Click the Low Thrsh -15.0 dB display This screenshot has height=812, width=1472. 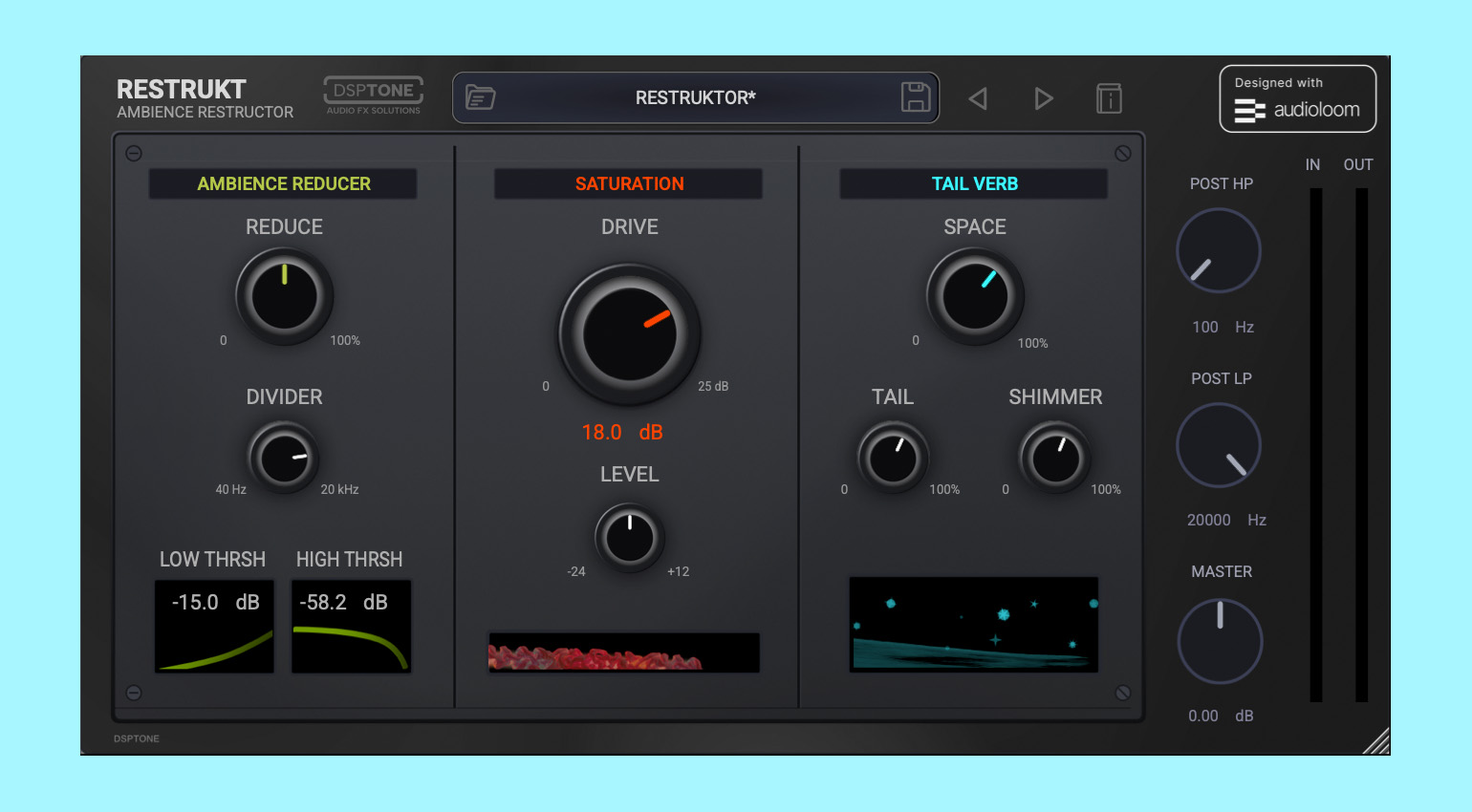pos(215,626)
